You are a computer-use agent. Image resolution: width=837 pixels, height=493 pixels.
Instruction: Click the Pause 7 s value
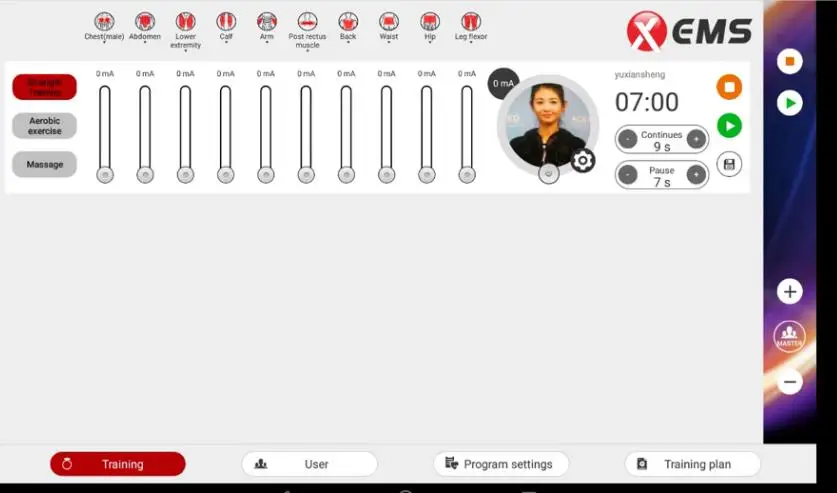coord(662,182)
